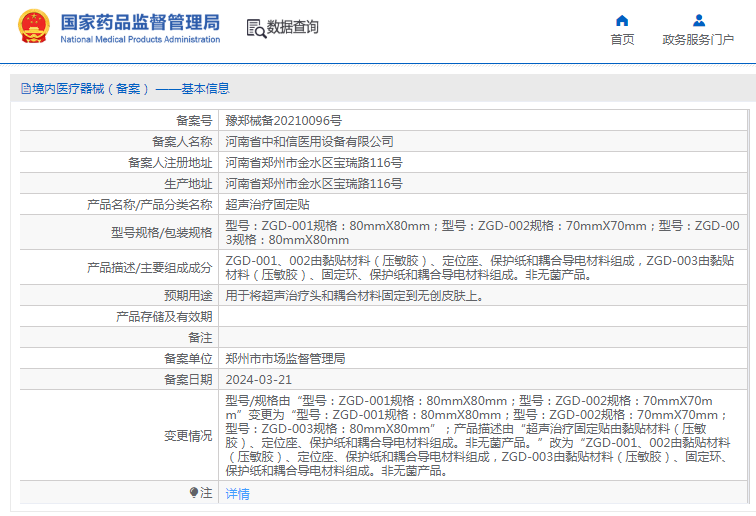Click the 预期用途 label
This screenshot has width=756, height=516.
tap(188, 296)
